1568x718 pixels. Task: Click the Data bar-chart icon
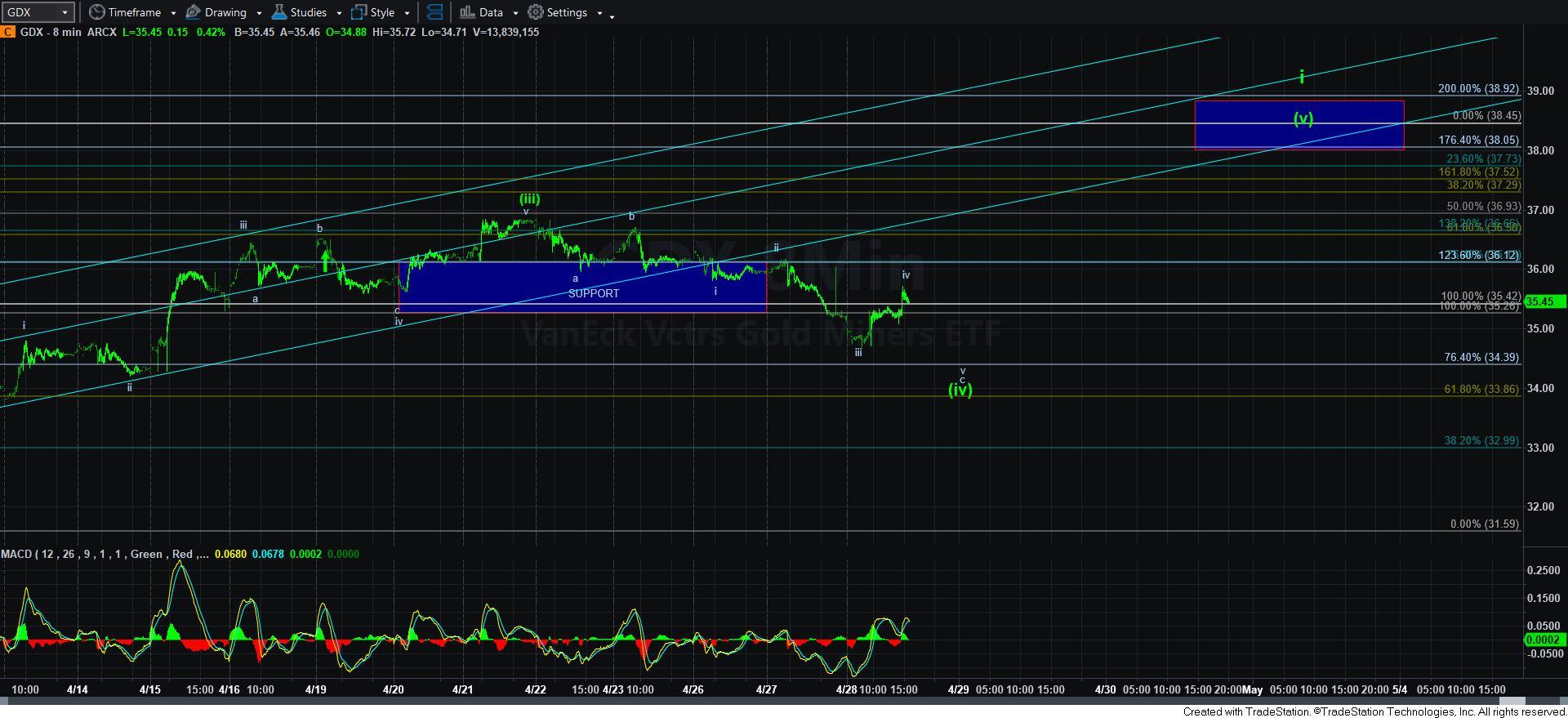click(467, 12)
